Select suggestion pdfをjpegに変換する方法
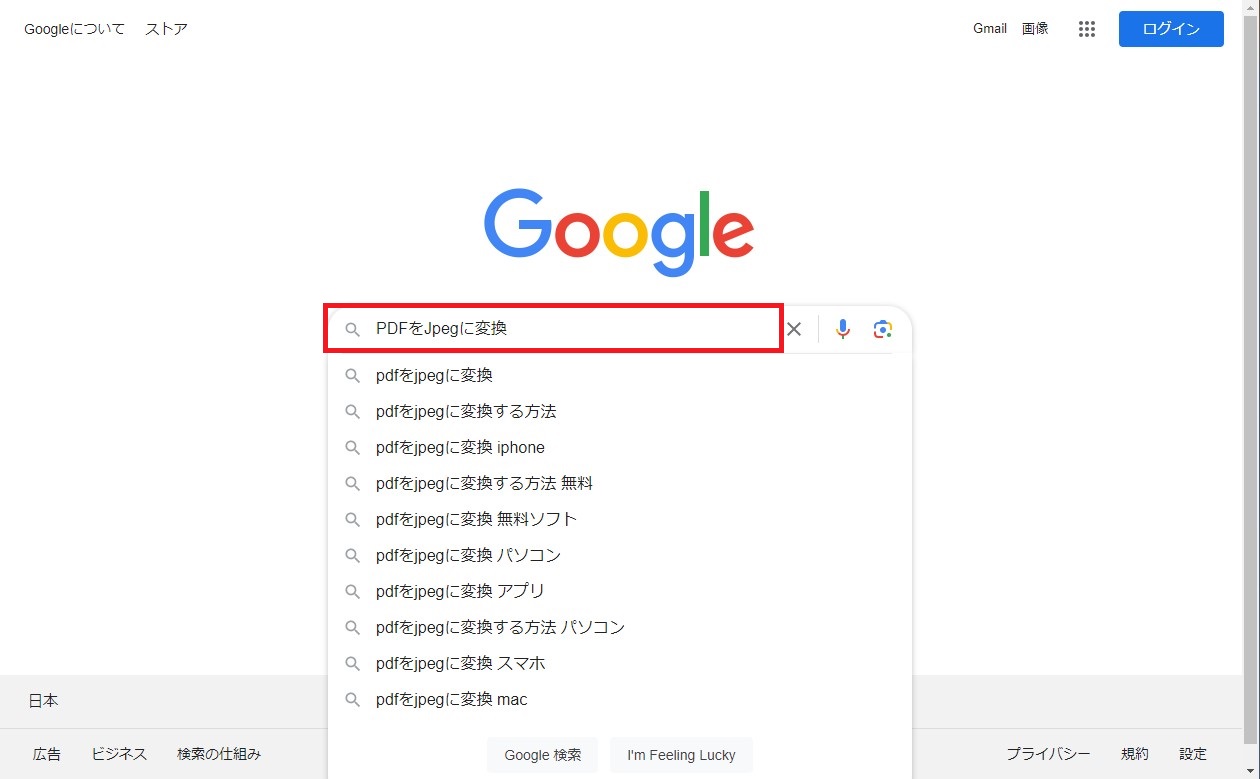Viewport: 1260px width, 779px height. pos(619,412)
